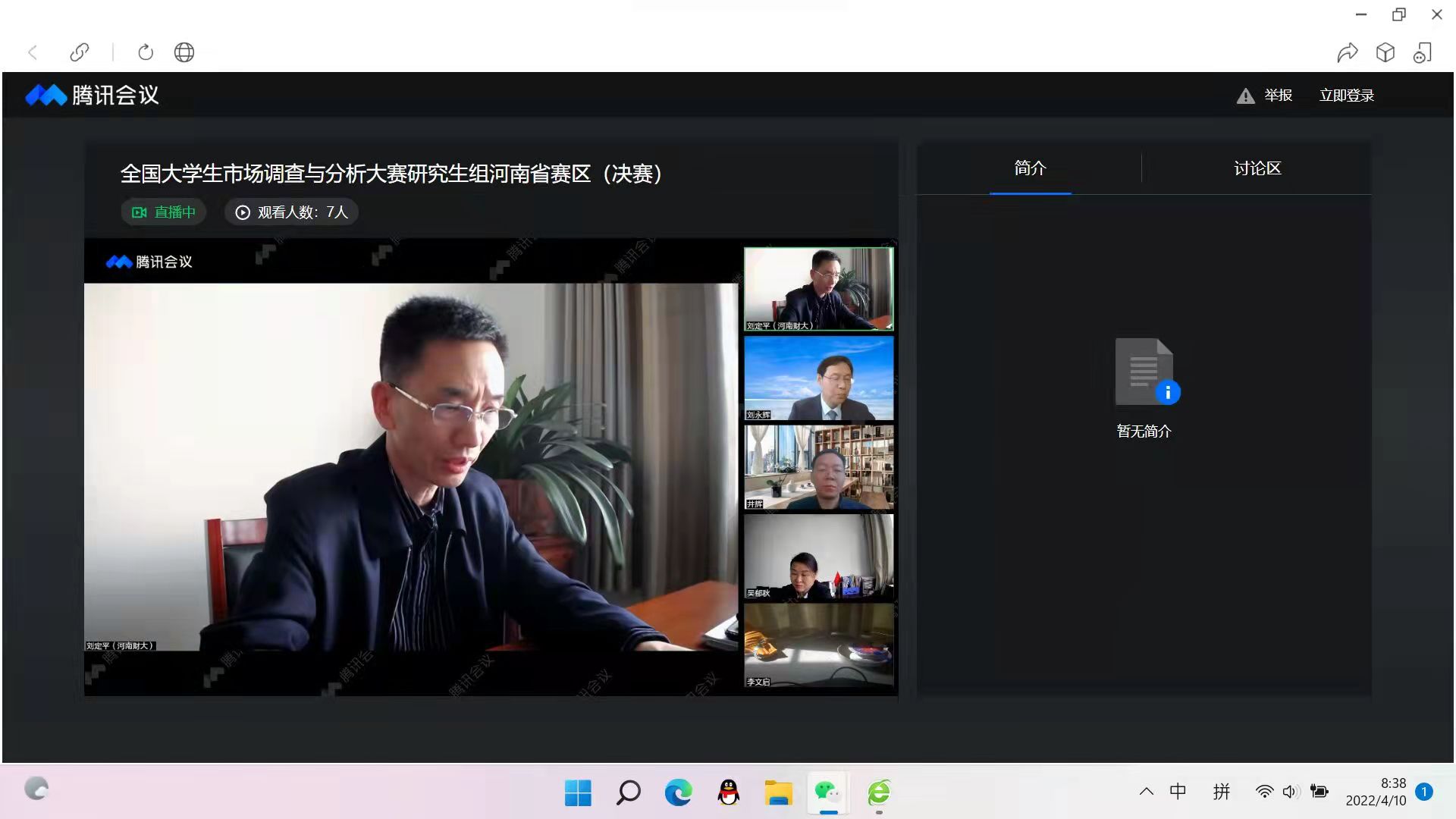The height and width of the screenshot is (819, 1456).
Task: Click the back arrow icon
Action: 33,52
